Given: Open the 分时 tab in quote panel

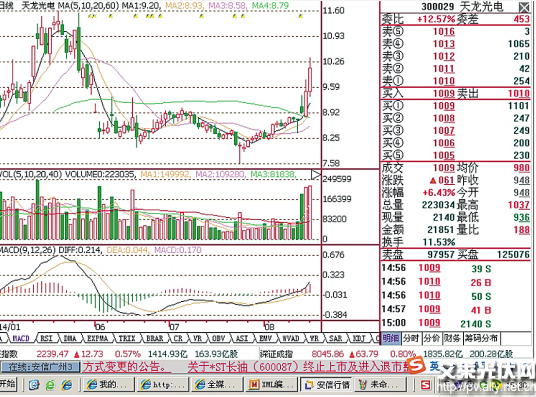Looking at the screenshot, I should point(411,339).
